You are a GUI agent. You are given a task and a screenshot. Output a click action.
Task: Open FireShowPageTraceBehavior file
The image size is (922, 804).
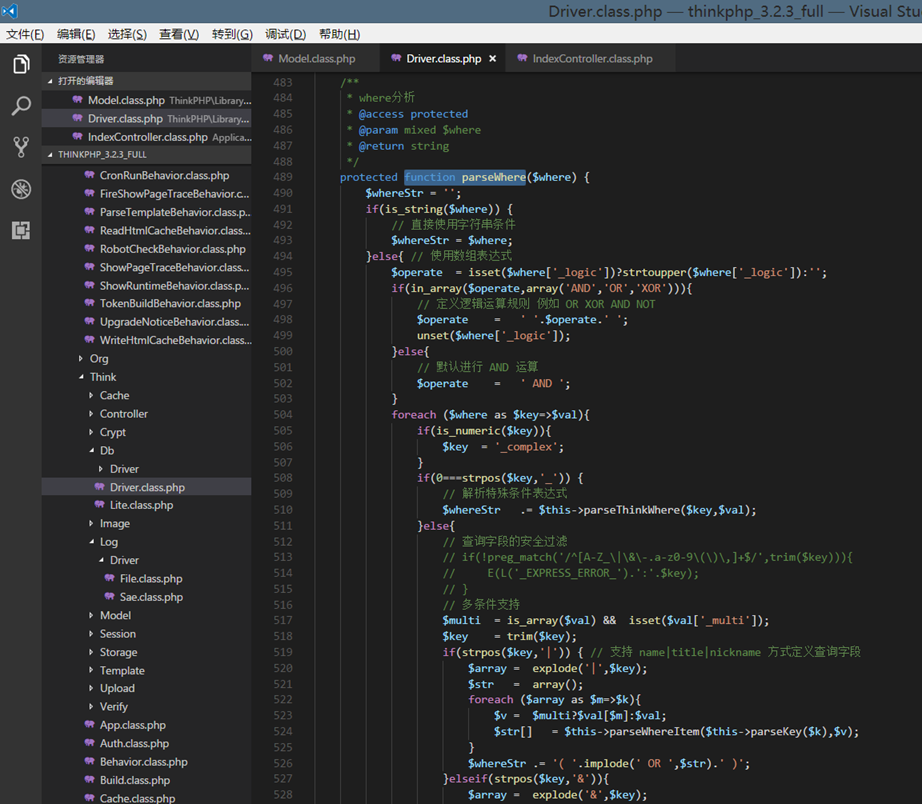point(146,194)
